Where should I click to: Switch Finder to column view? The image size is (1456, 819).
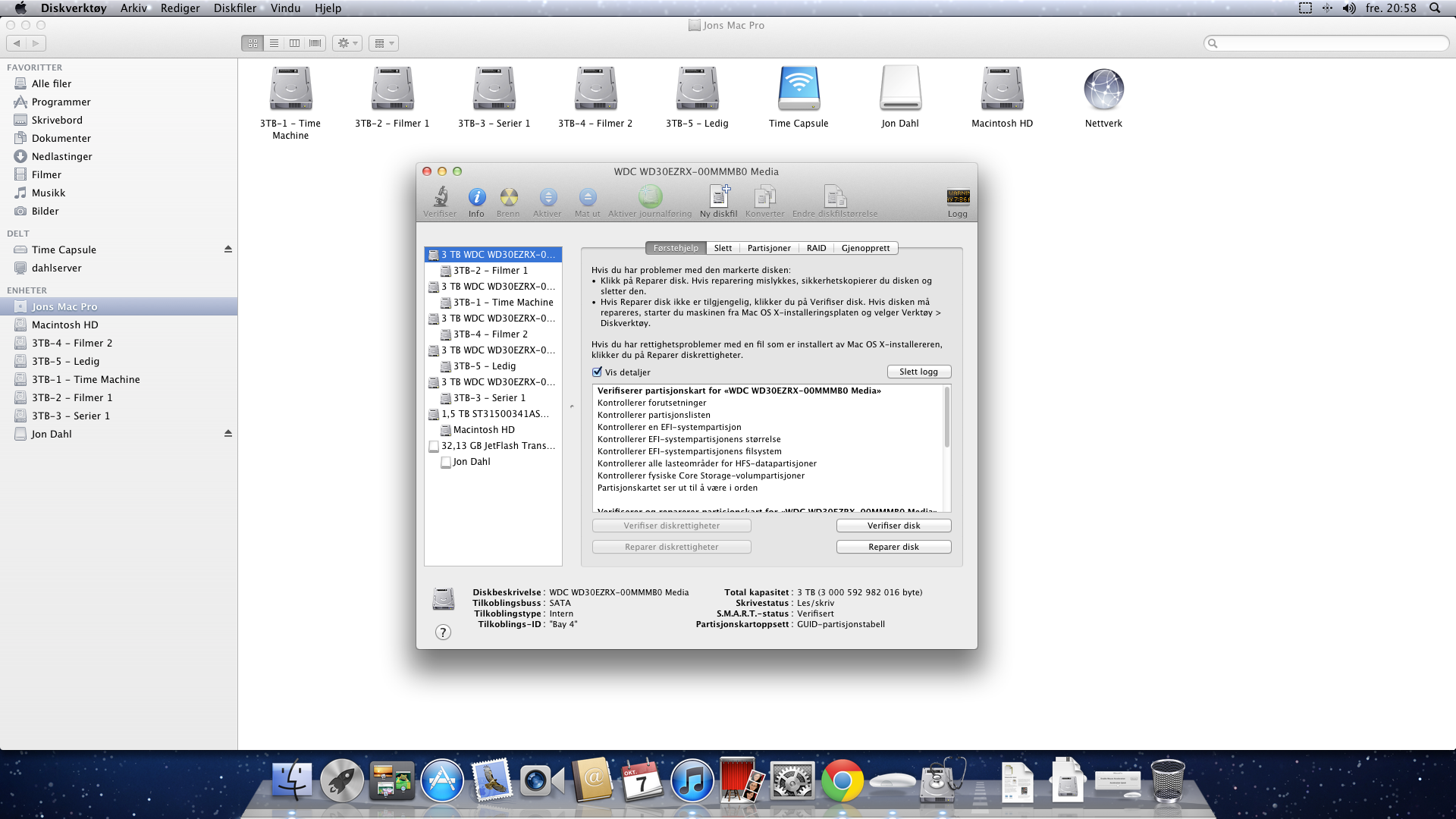click(294, 43)
